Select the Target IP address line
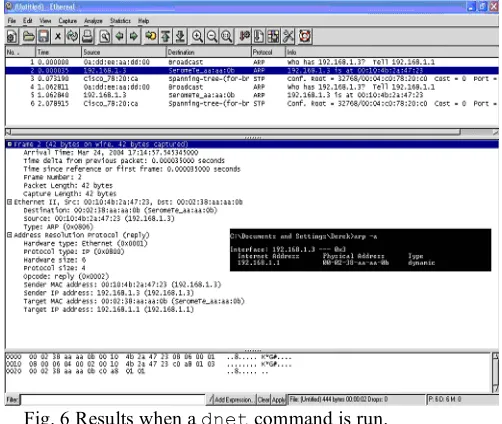The image size is (502, 424). point(108,309)
